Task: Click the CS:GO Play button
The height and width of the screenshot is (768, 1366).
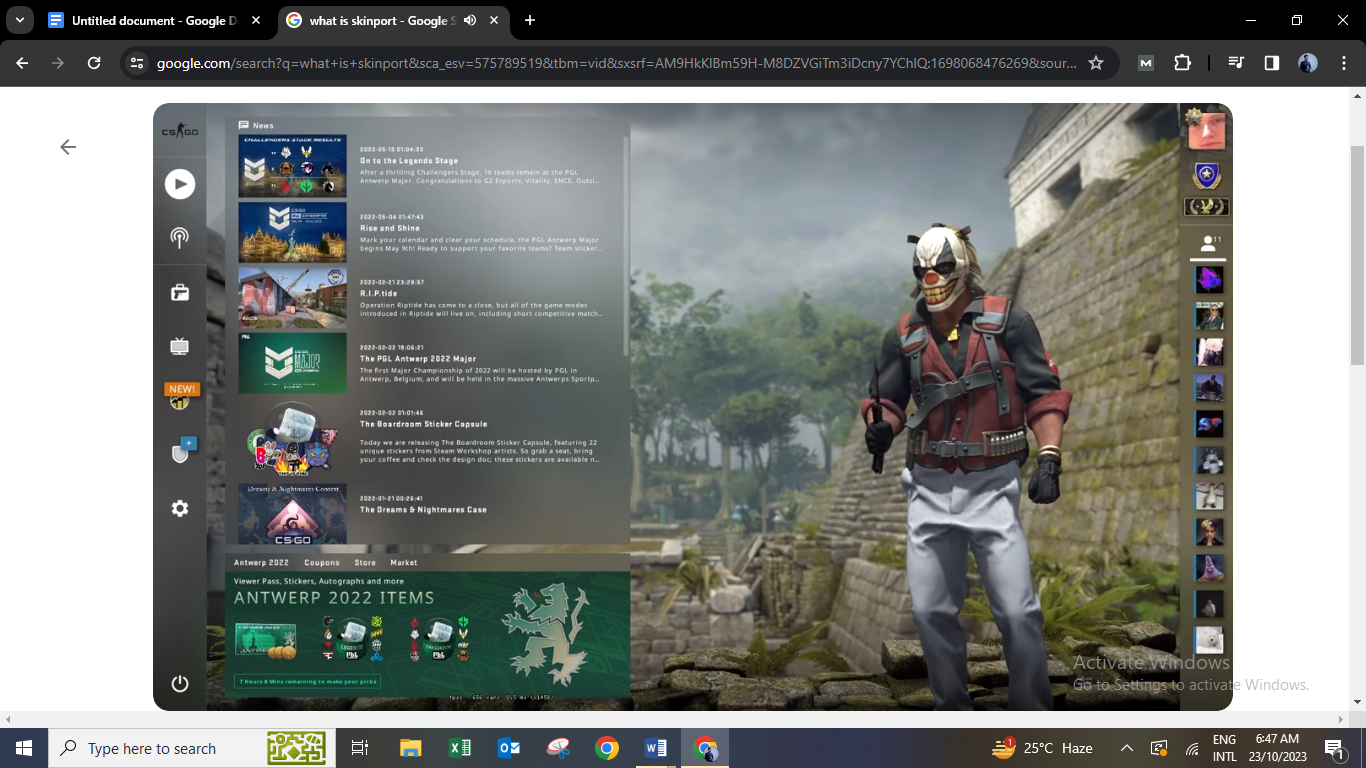Action: tap(180, 184)
